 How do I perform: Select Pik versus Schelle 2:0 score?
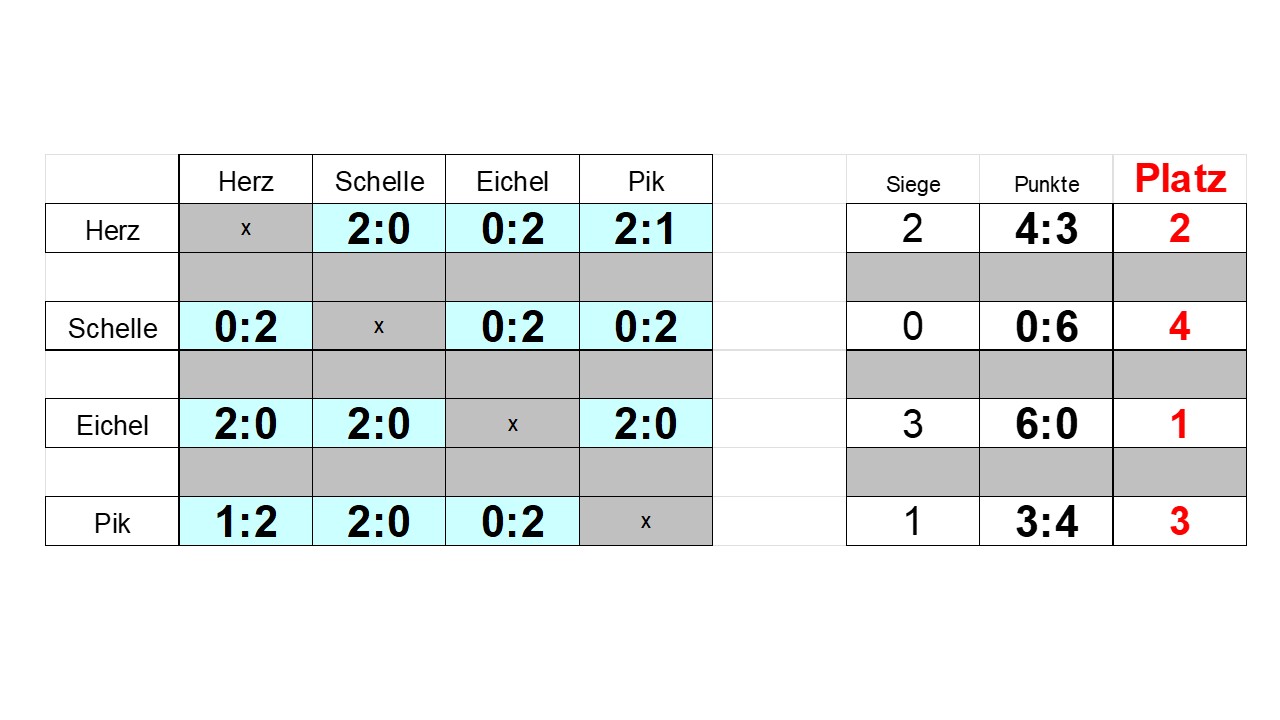tap(379, 521)
